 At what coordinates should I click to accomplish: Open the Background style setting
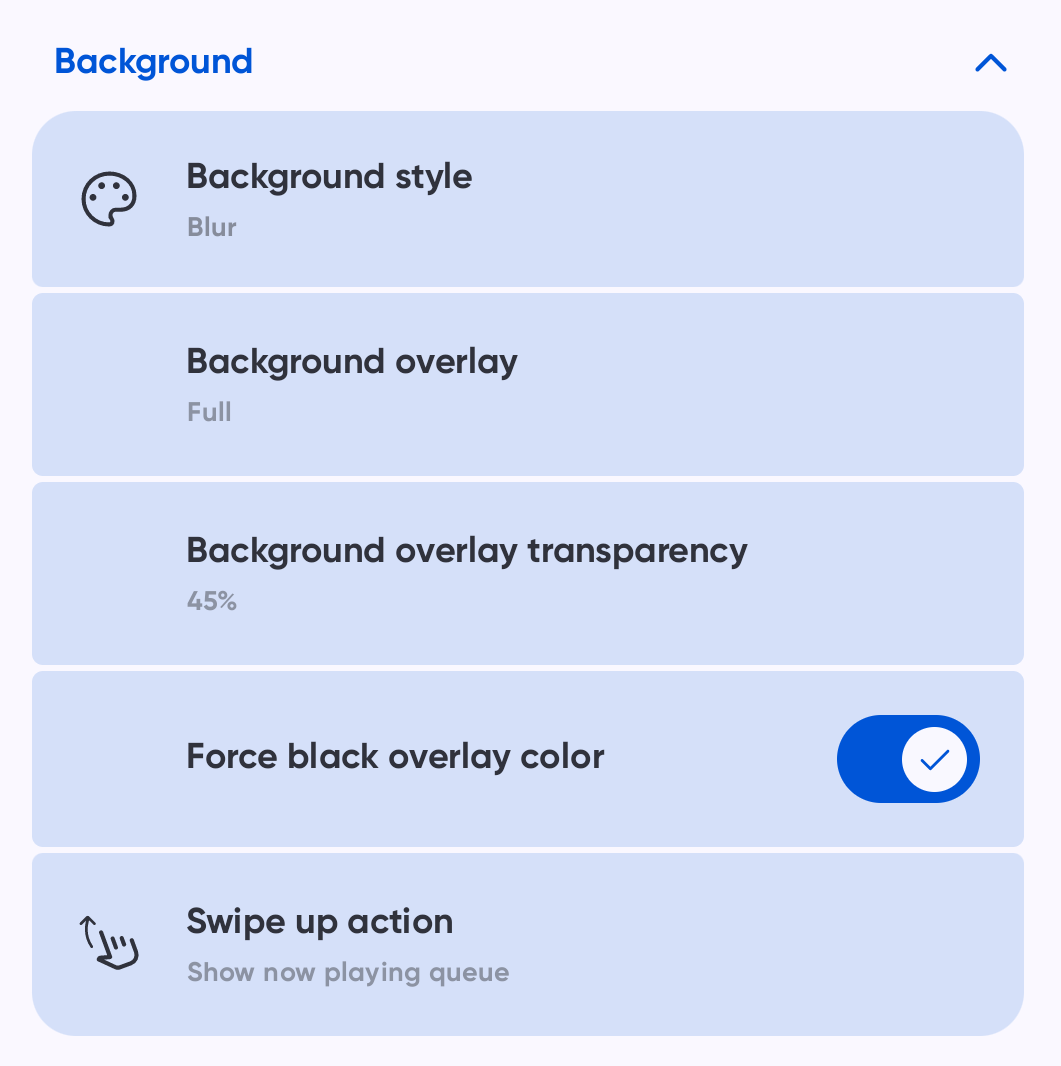coord(329,177)
